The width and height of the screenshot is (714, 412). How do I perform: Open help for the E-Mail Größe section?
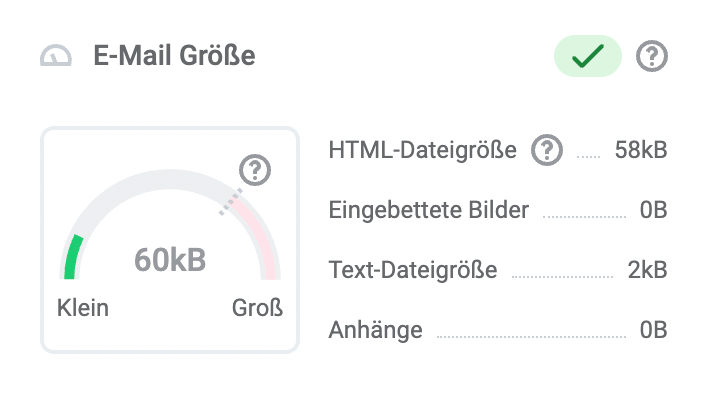[652, 56]
